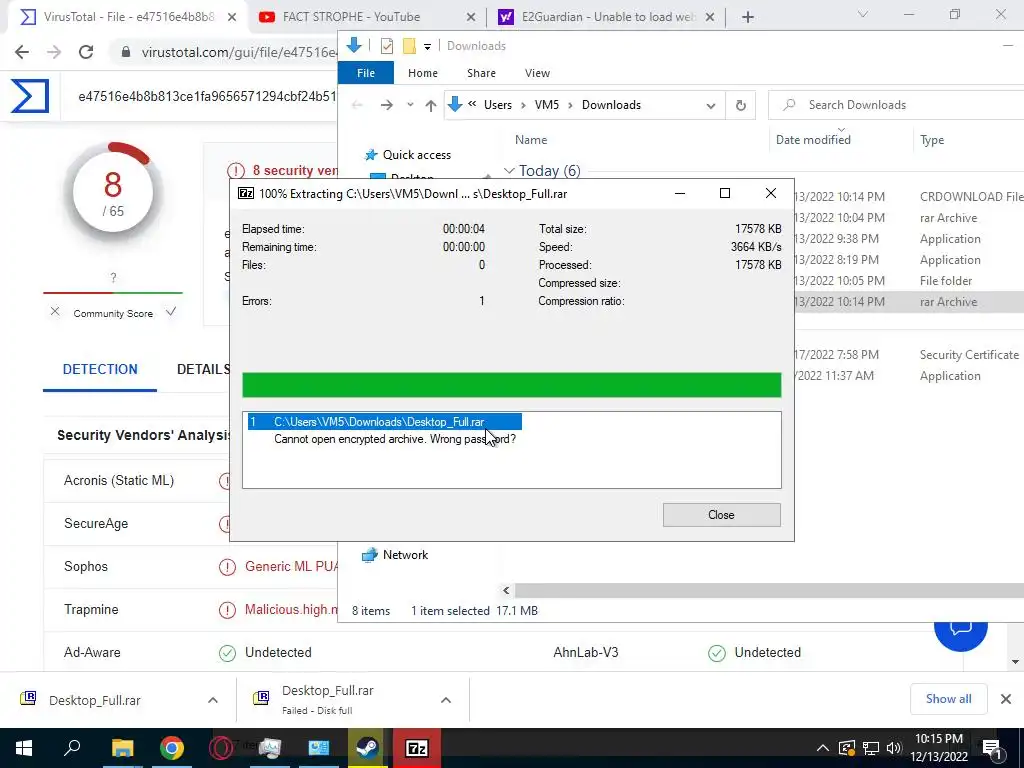Switch to FACT STROPHE YouTube tab
The width and height of the screenshot is (1024, 768).
point(351,16)
